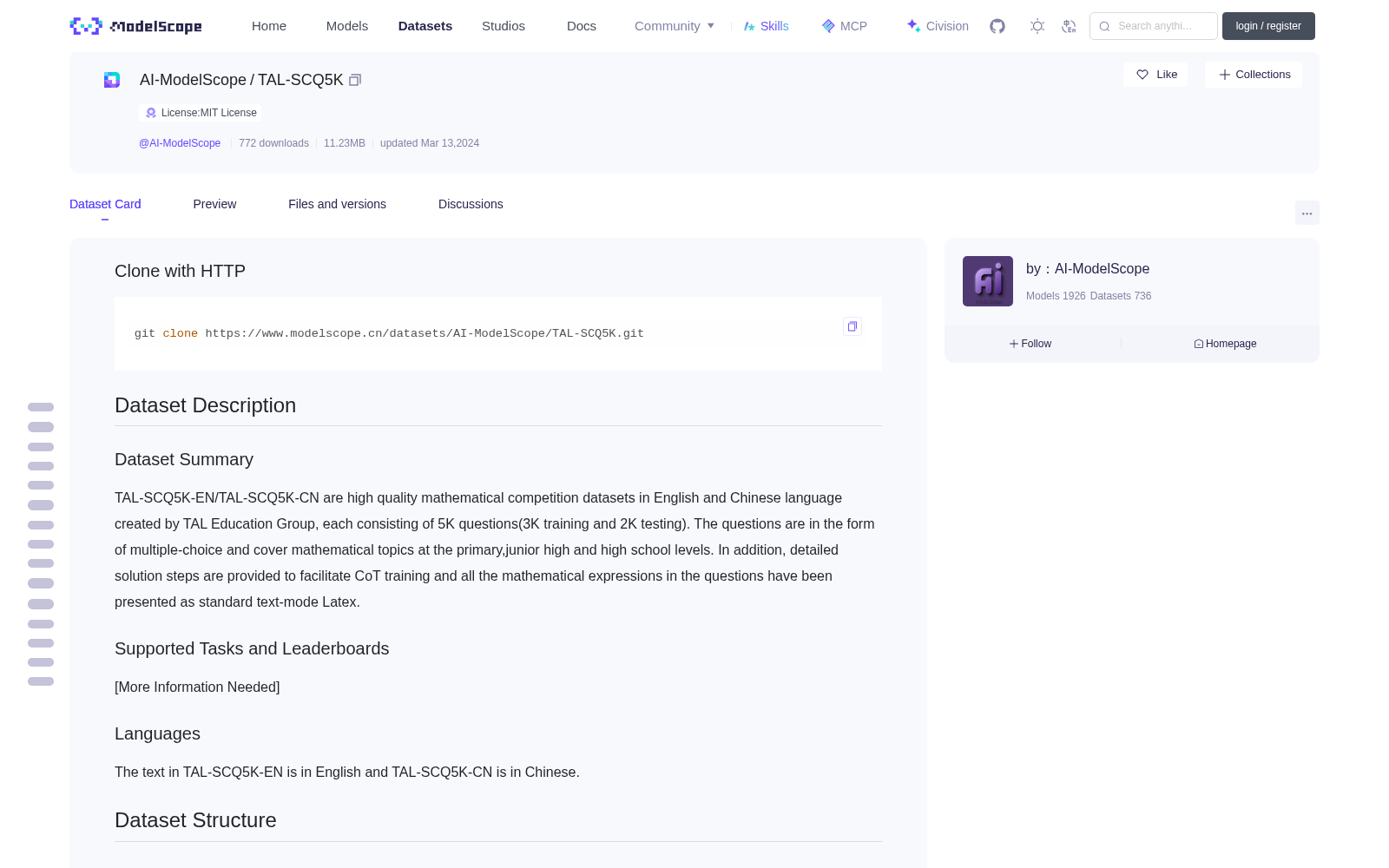Click the Models 1926 count
Image resolution: width=1389 pixels, height=868 pixels.
(x=1056, y=296)
